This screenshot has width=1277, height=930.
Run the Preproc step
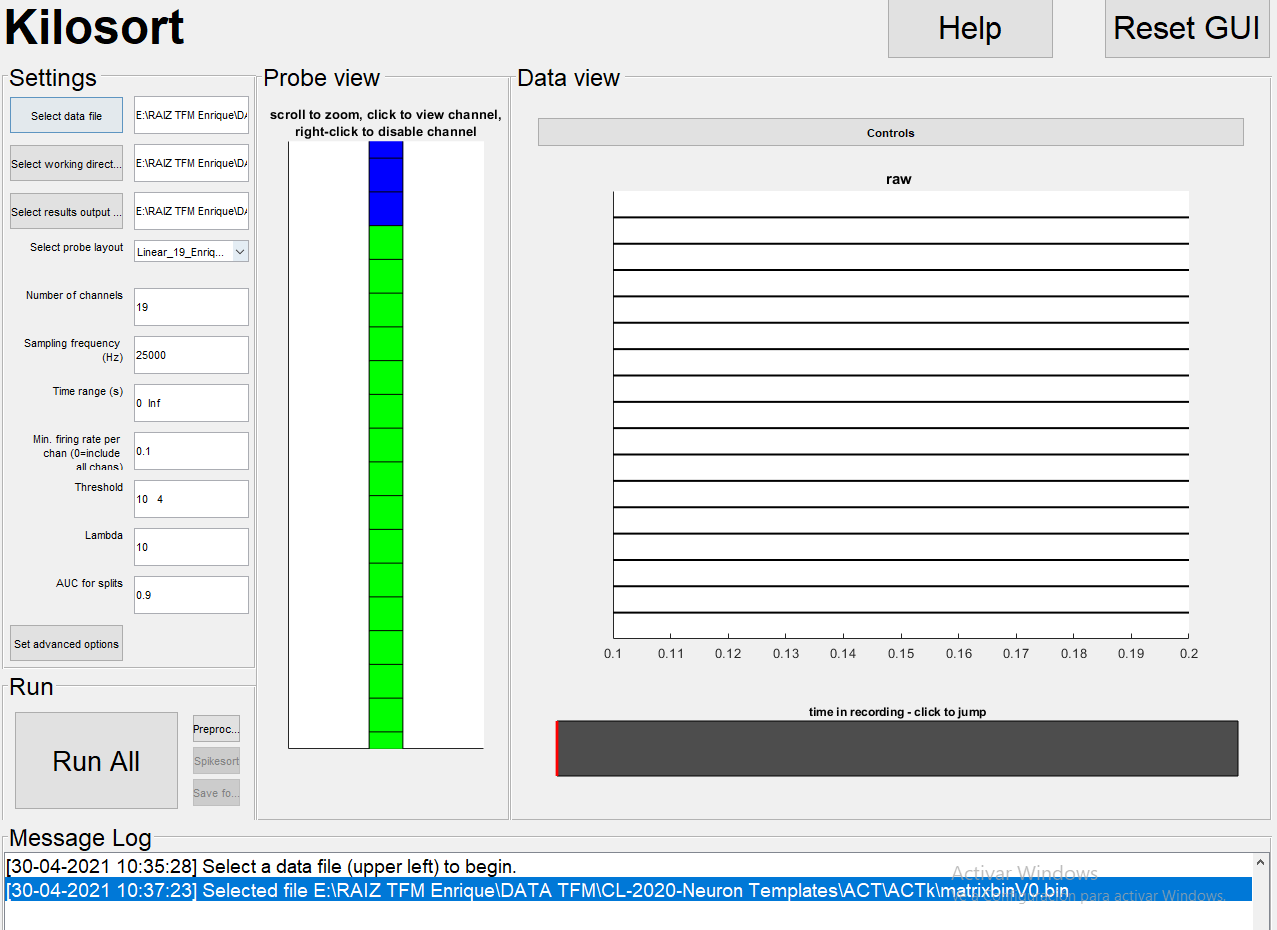tap(216, 728)
